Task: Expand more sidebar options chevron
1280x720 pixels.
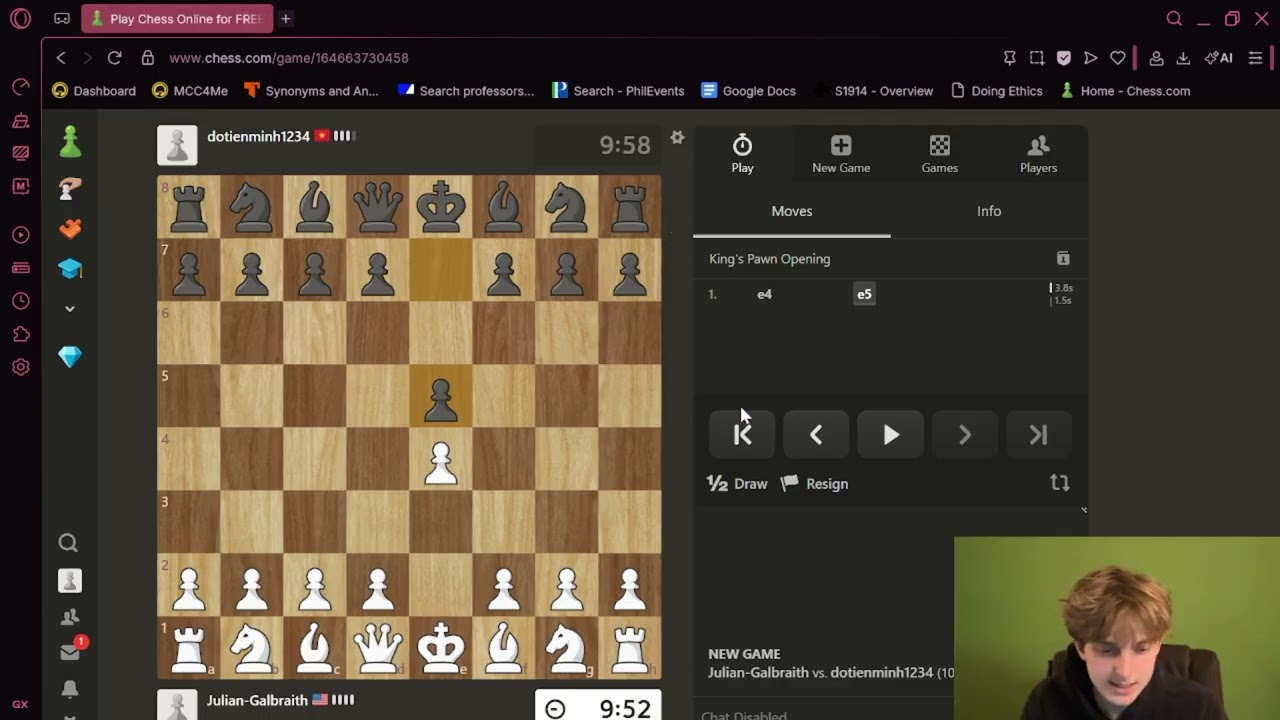Action: tap(70, 308)
